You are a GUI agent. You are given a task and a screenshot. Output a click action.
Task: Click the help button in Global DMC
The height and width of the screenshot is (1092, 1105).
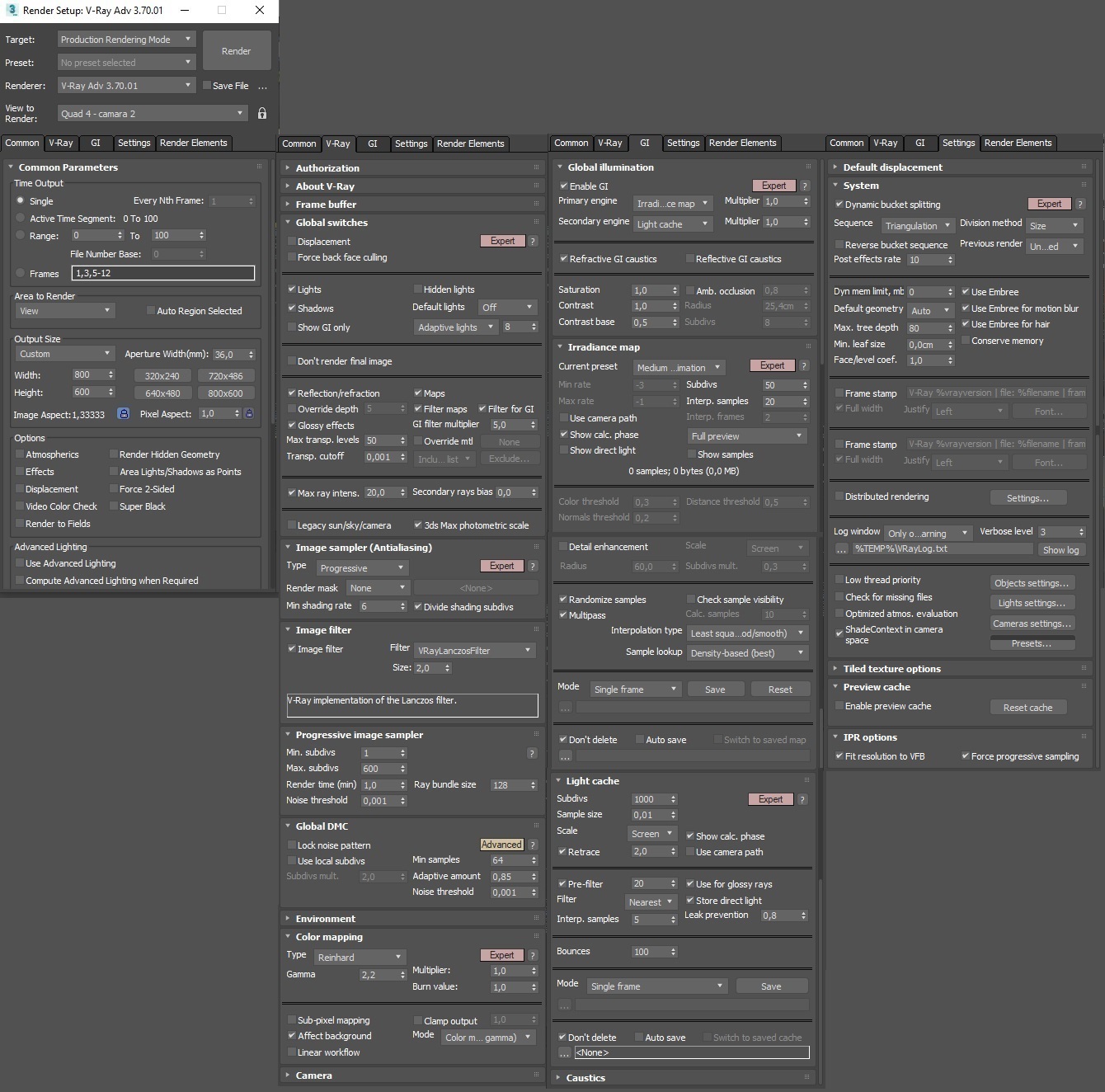pos(533,845)
